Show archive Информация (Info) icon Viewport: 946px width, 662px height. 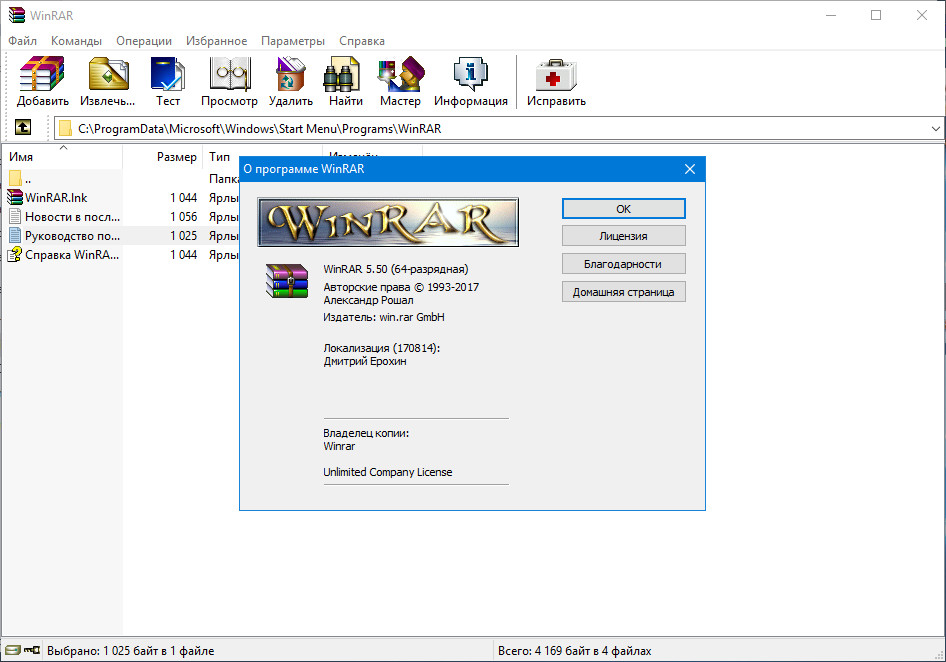click(x=470, y=81)
